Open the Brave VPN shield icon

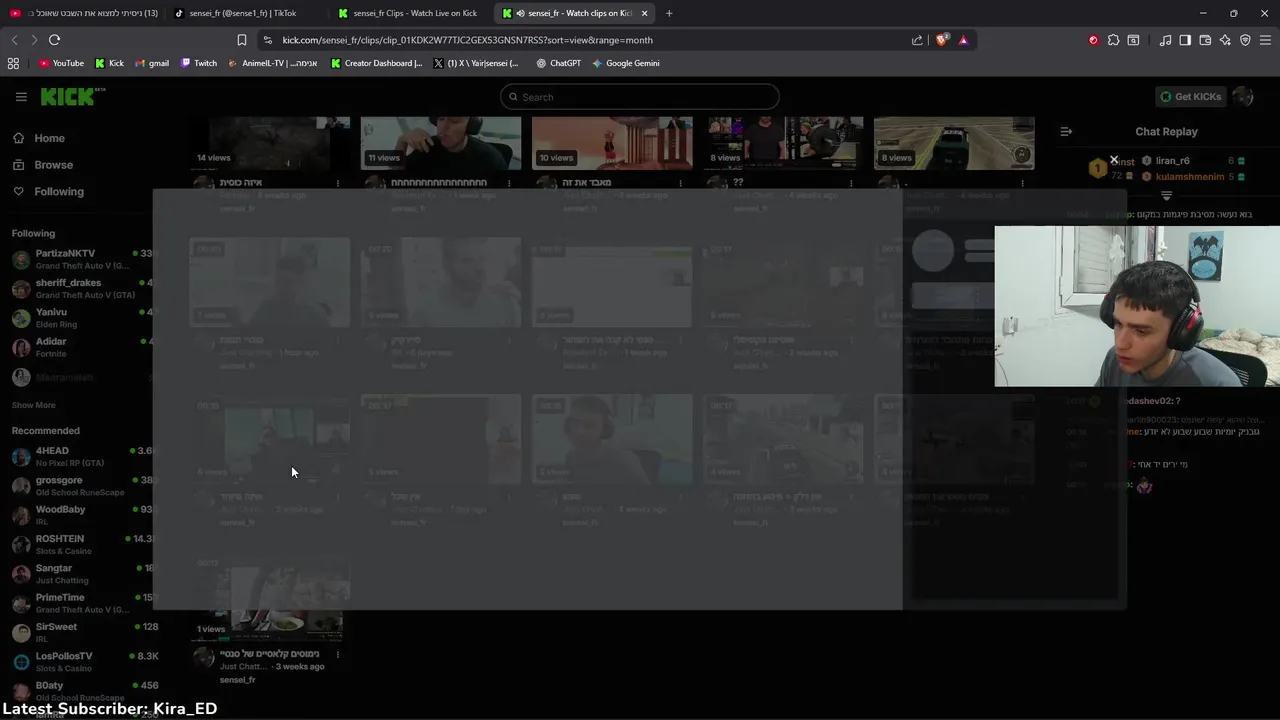pos(1245,40)
